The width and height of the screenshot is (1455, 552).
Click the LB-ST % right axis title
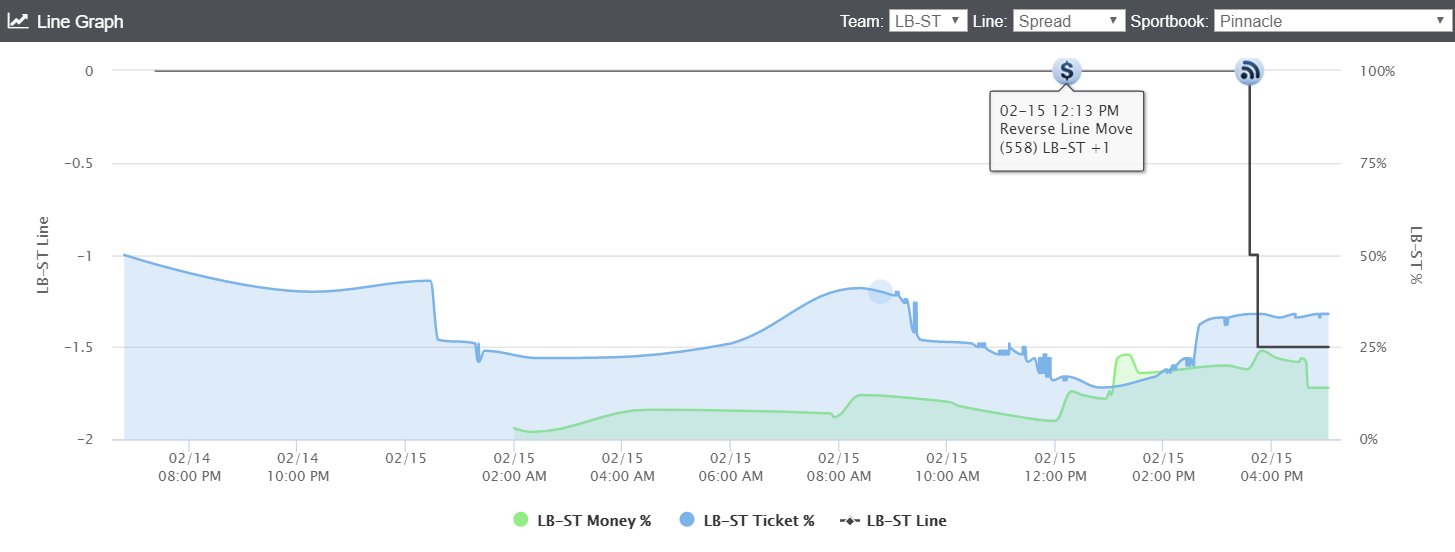pos(1417,255)
